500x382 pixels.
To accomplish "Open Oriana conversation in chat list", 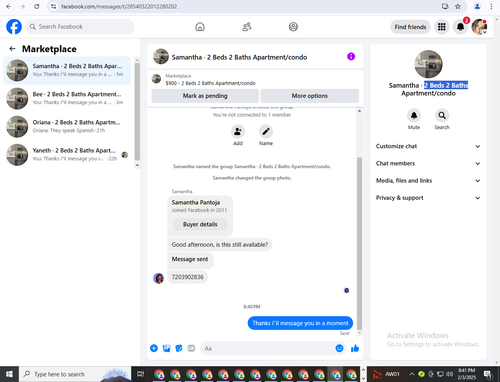I will click(x=67, y=126).
